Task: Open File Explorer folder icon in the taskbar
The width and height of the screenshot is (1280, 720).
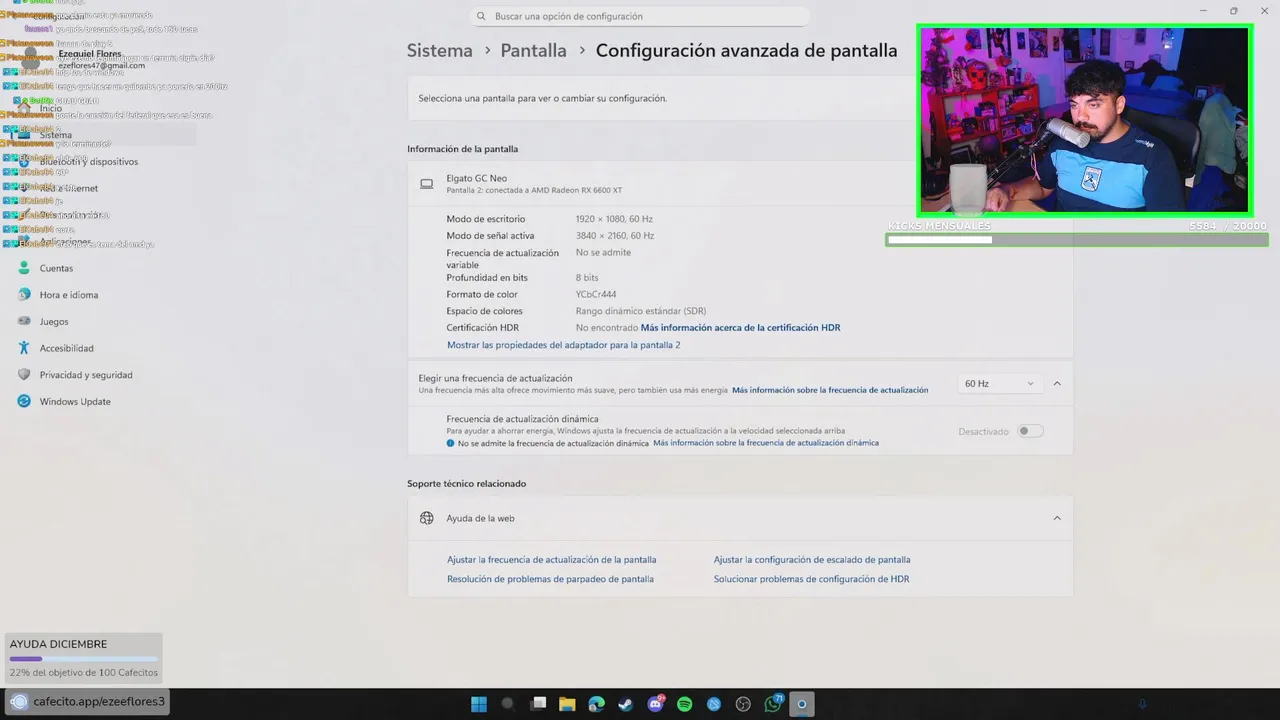Action: [x=567, y=704]
